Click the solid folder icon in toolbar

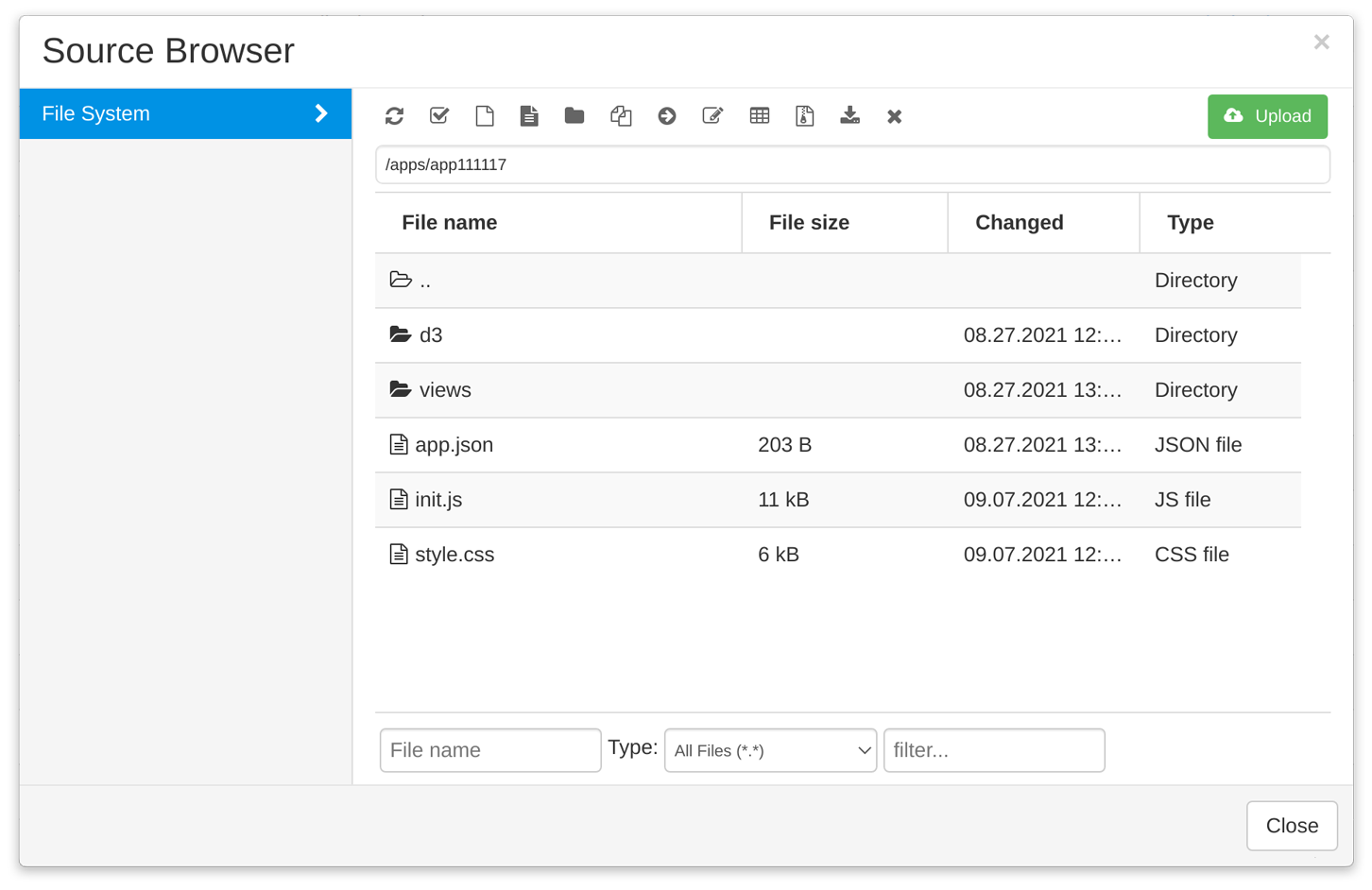(574, 116)
